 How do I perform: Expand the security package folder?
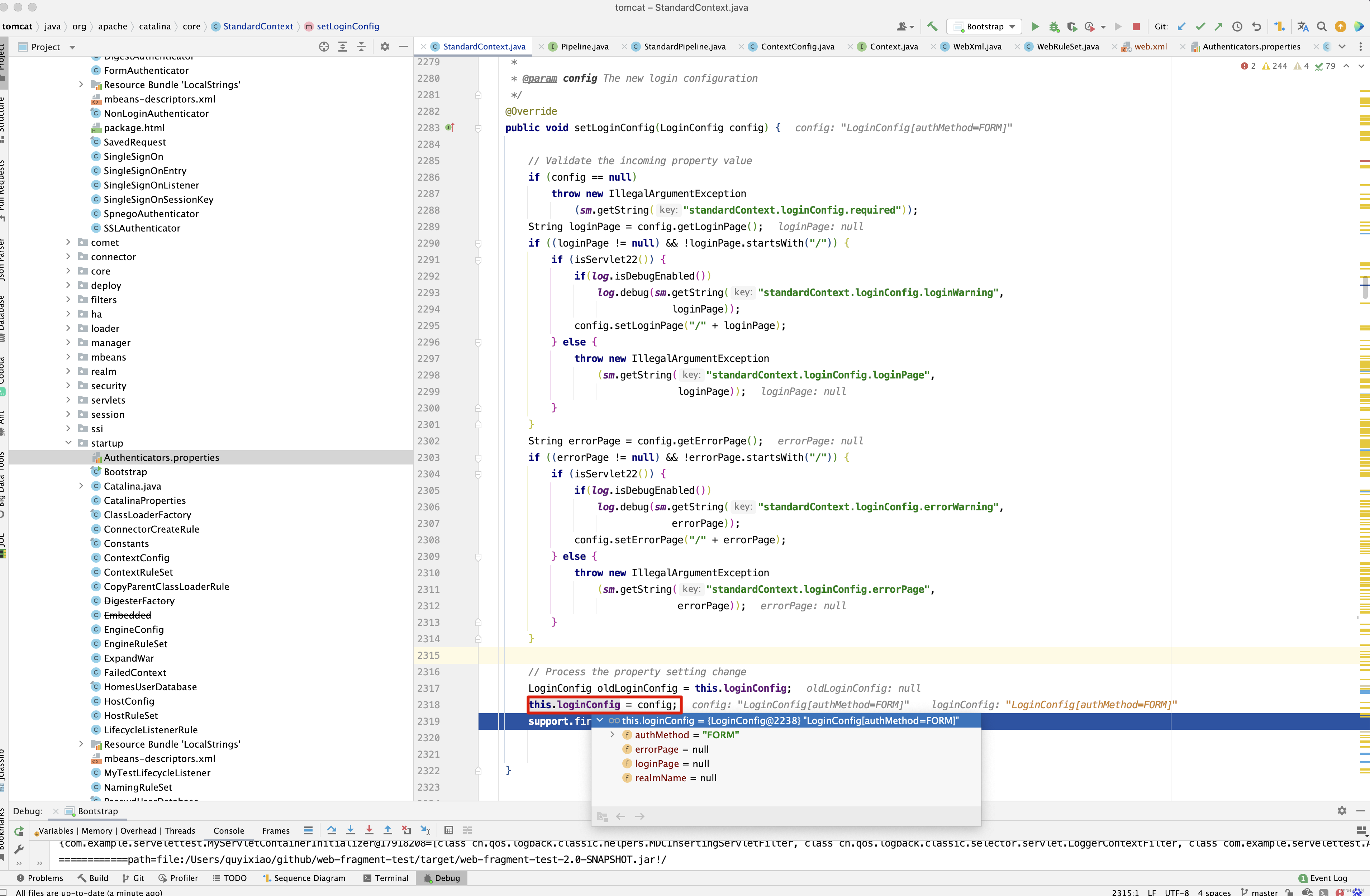point(68,386)
